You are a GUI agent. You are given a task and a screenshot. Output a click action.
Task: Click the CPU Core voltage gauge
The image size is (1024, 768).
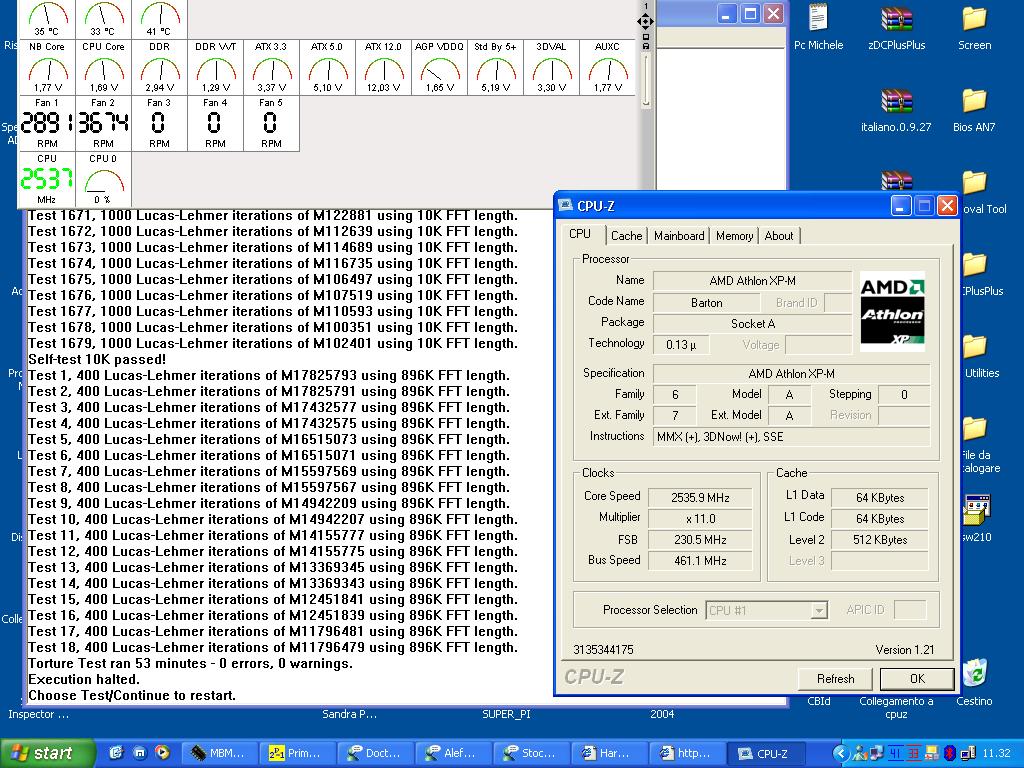[103, 68]
